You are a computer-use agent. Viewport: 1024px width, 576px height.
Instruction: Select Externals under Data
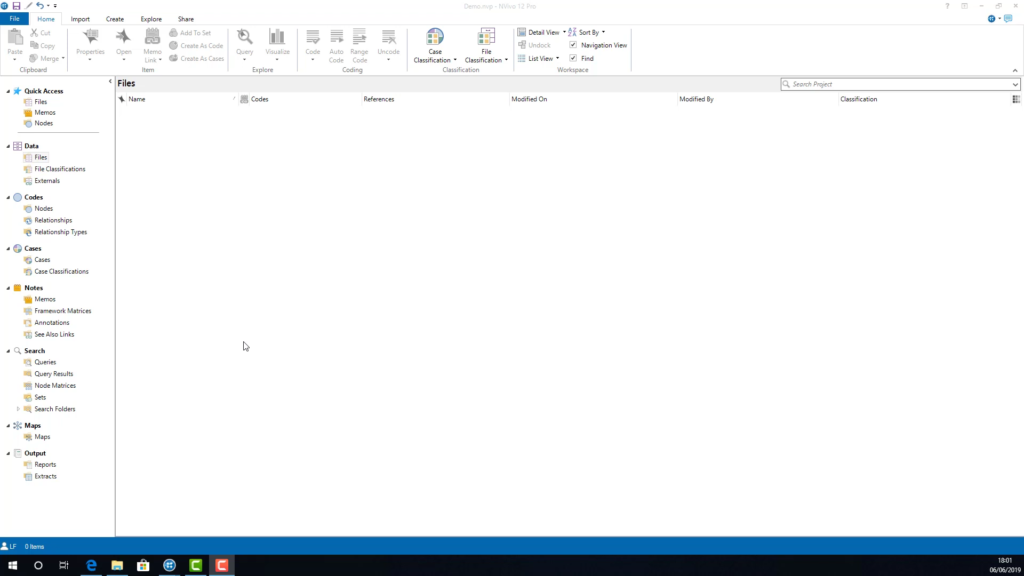click(x=47, y=181)
